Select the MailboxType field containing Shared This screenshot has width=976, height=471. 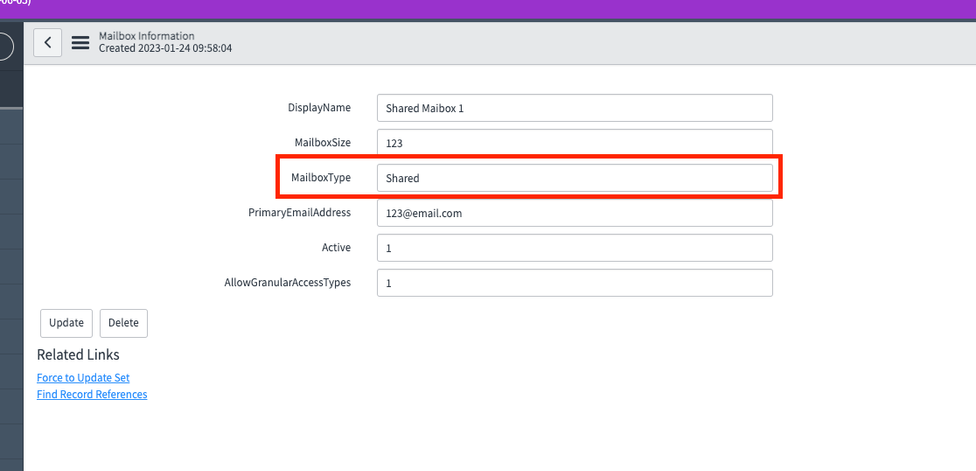(575, 178)
